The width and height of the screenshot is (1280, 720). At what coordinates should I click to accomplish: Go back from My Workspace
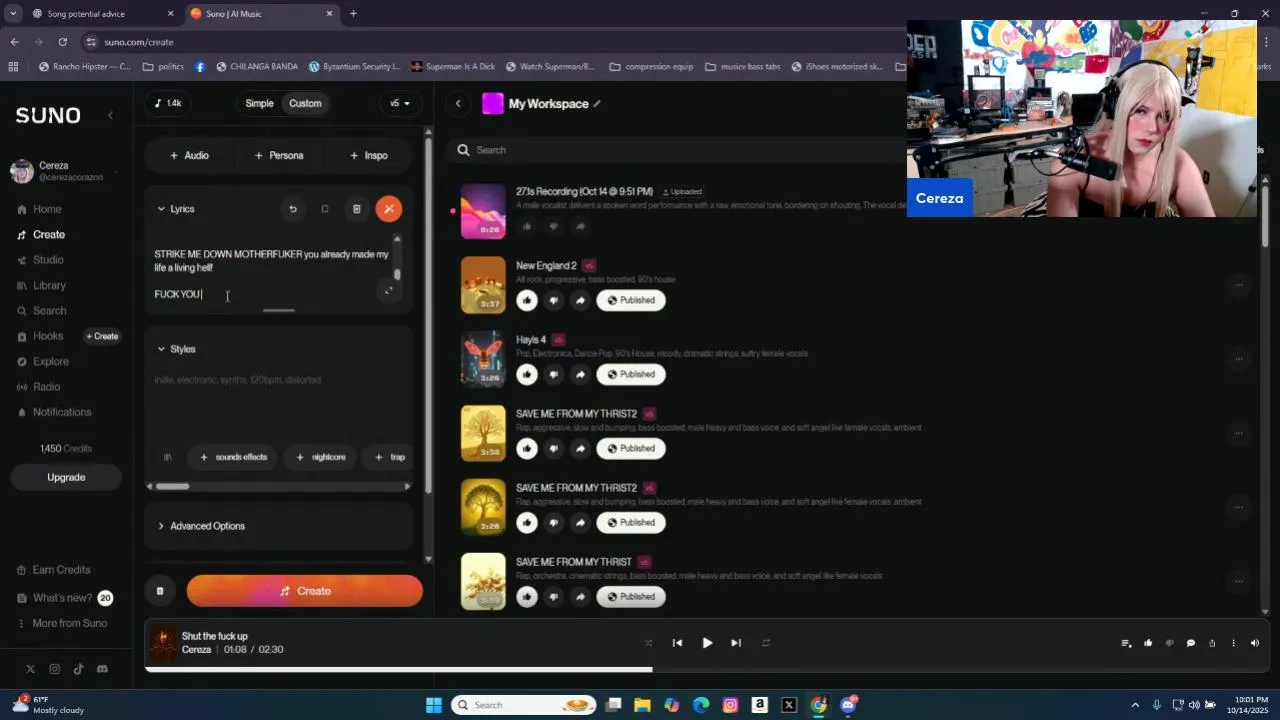coord(458,103)
